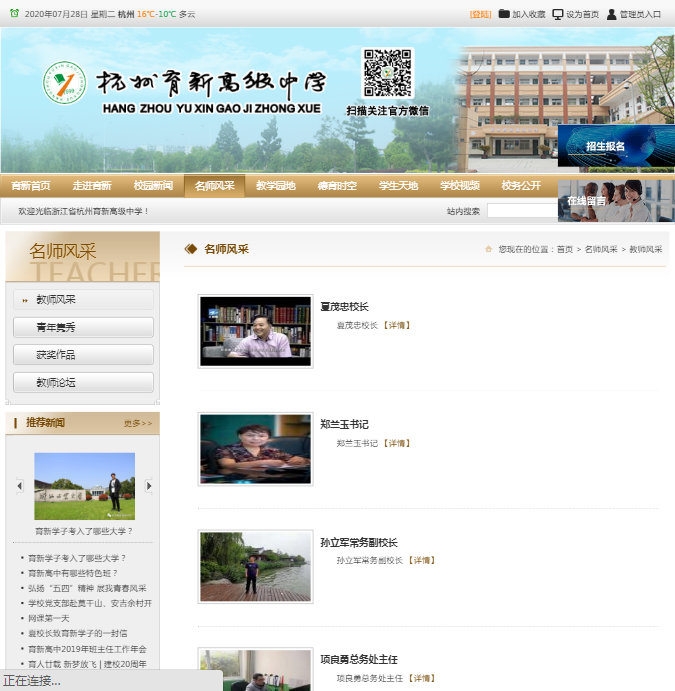Open the recommended news carousel photo
This screenshot has height=691, width=675.
click(x=85, y=486)
